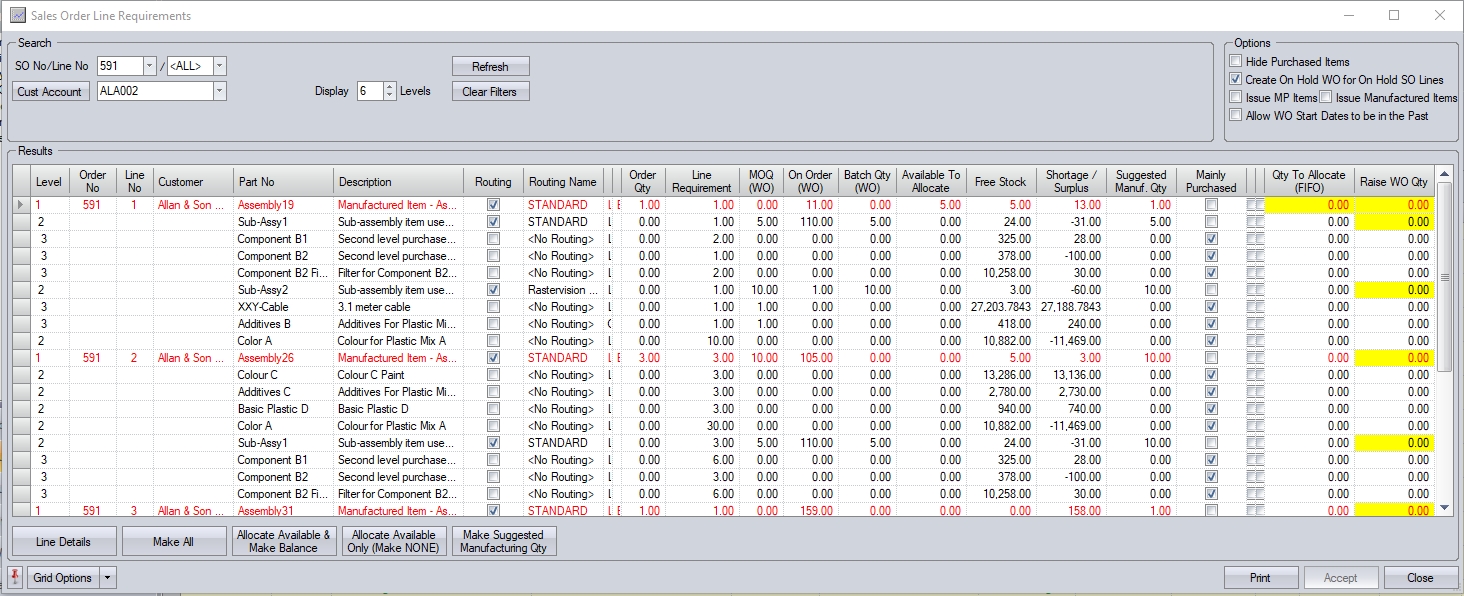Click the Refresh button
This screenshot has height=596, width=1464.
[490, 67]
